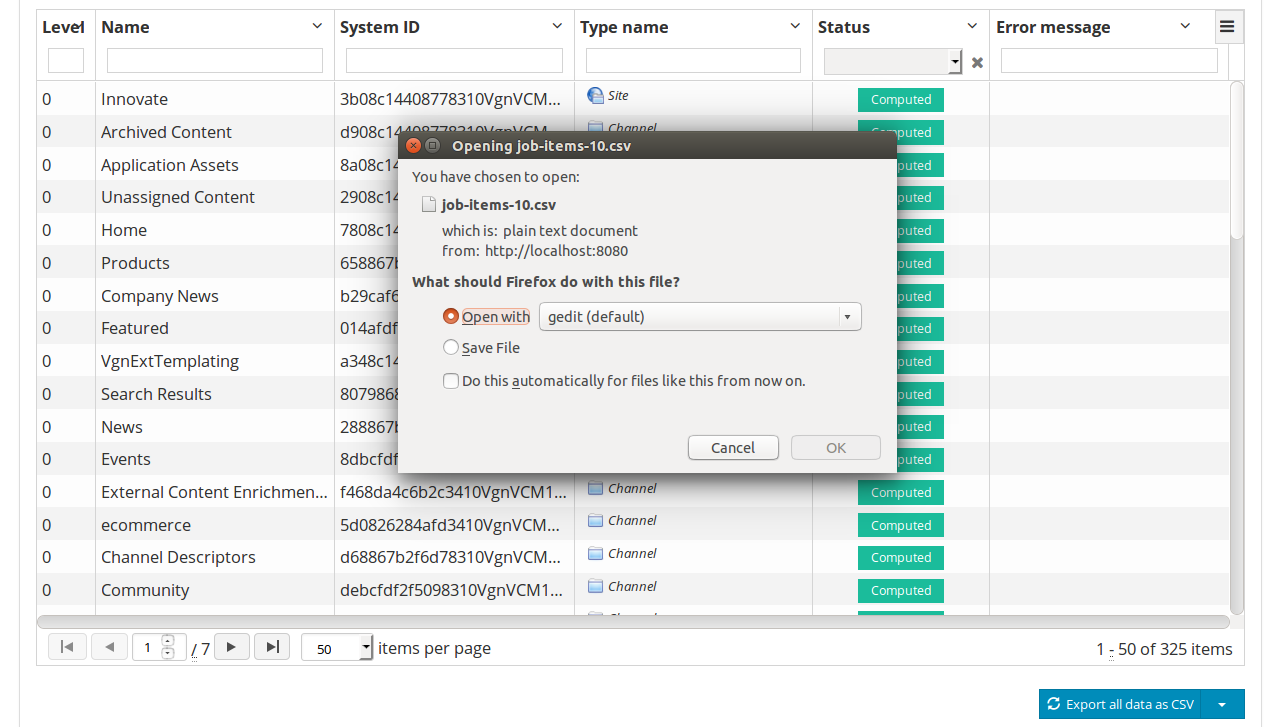Viewport: 1278px width, 727px height.
Task: Click into the Error message filter field
Action: point(1109,61)
